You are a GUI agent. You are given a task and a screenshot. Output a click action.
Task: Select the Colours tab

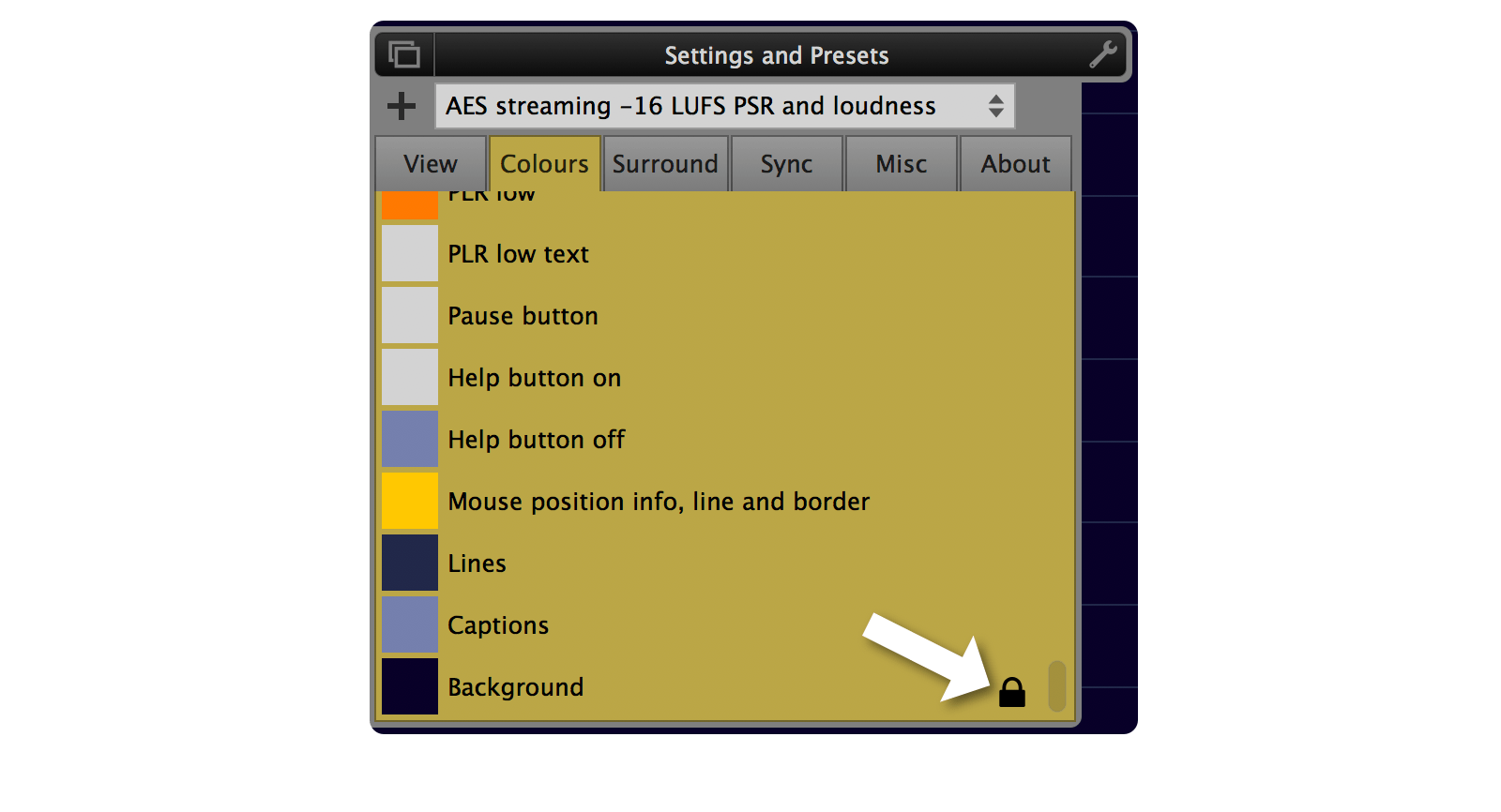pyautogui.click(x=544, y=164)
